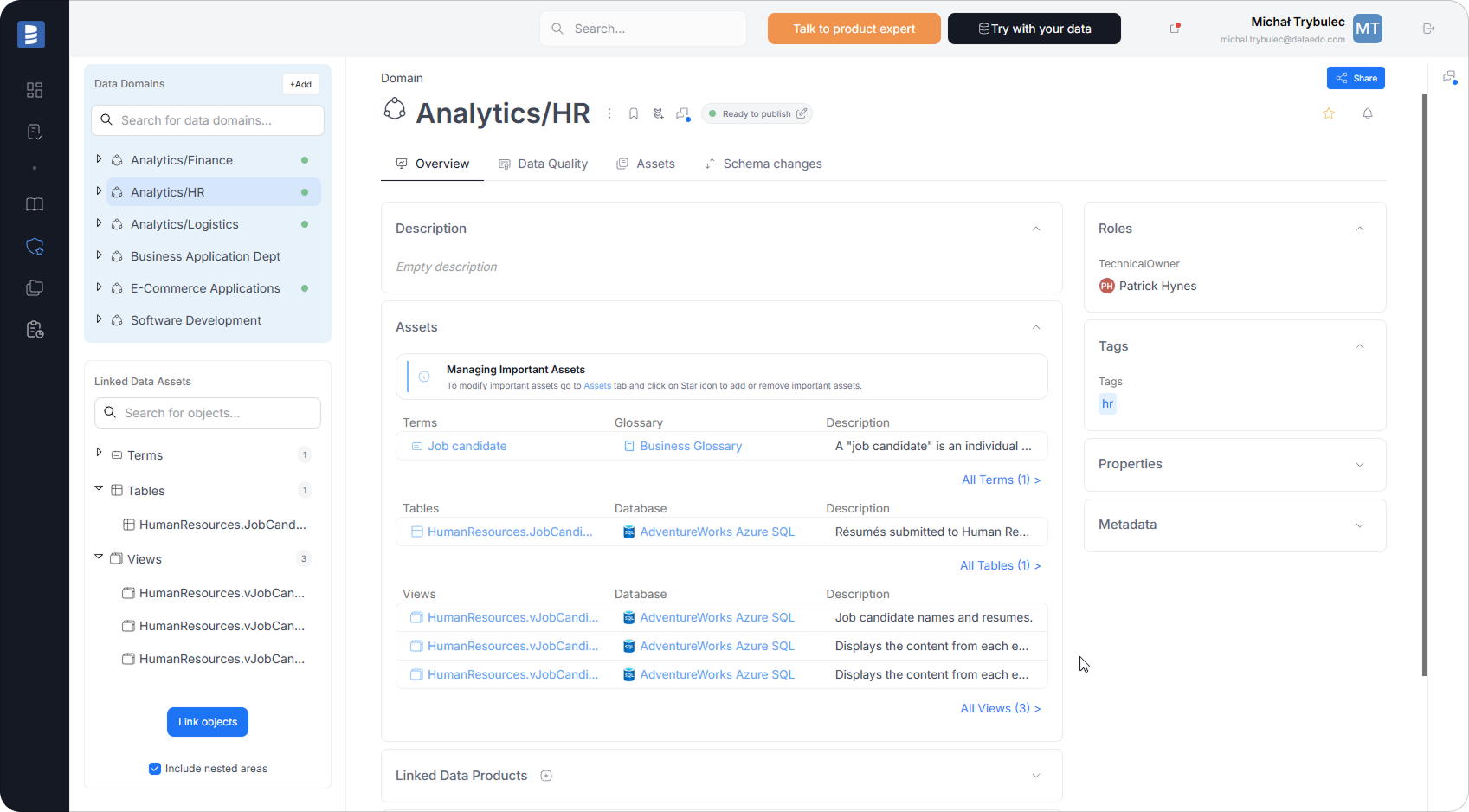
Task: Collapse the Roles panel
Action: tap(1359, 229)
